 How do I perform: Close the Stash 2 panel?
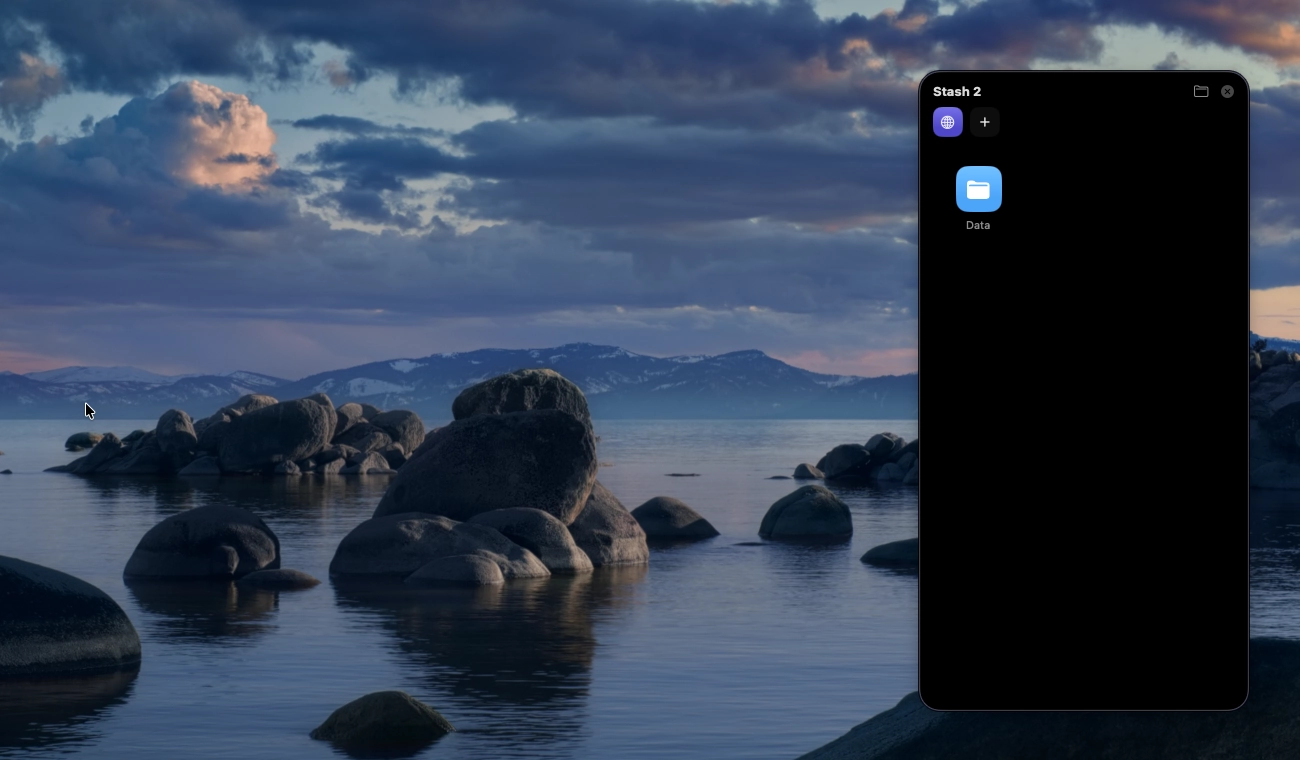point(1227,91)
